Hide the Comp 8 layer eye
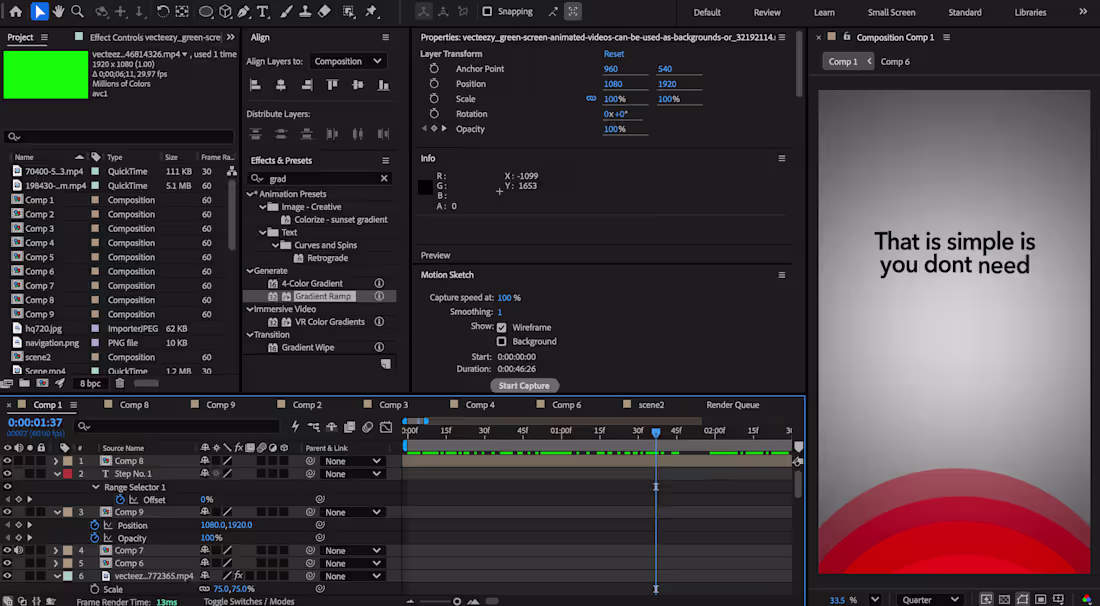 coord(8,461)
